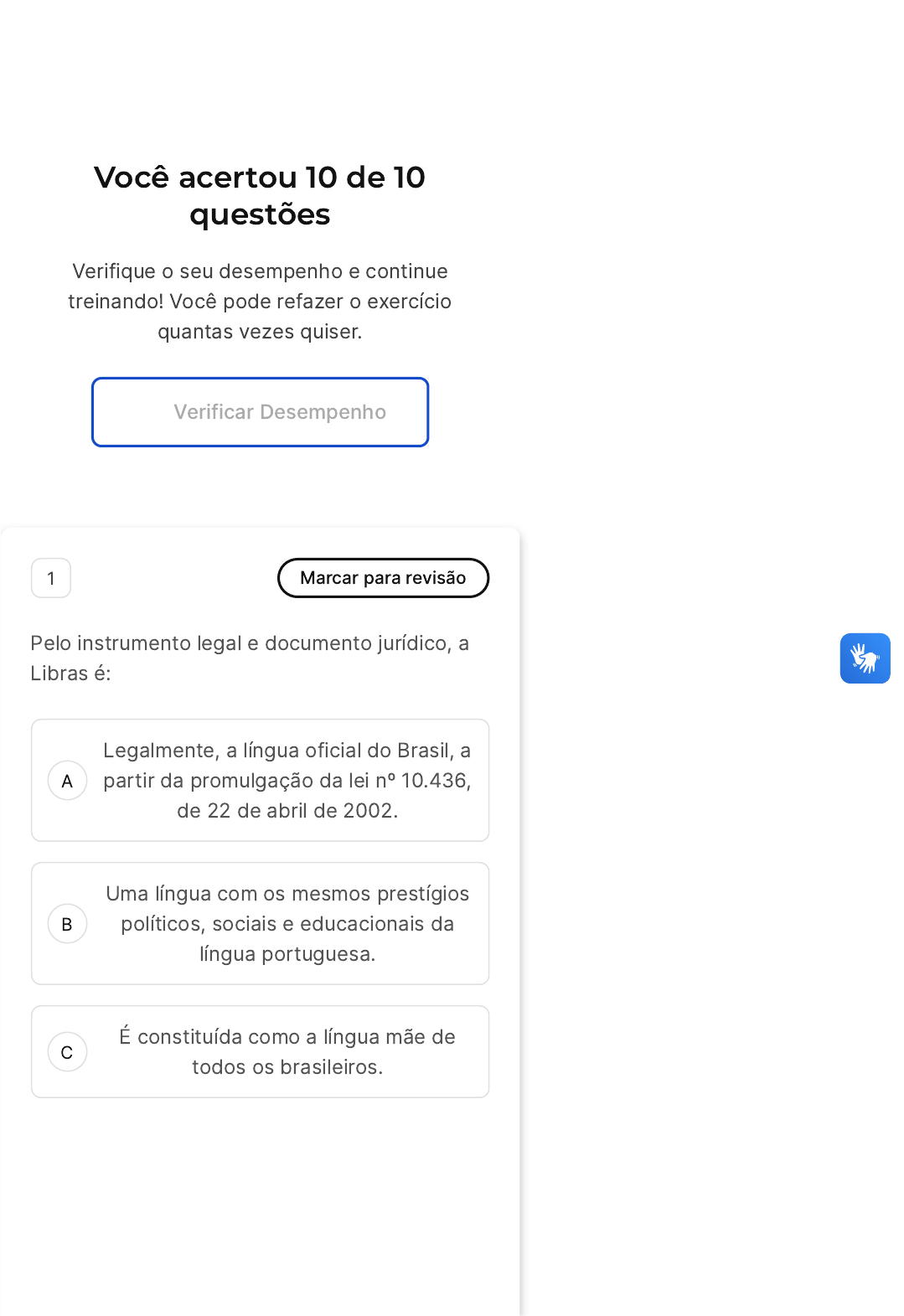Choose the letter A radio circle
The image size is (904, 1316).
[67, 781]
